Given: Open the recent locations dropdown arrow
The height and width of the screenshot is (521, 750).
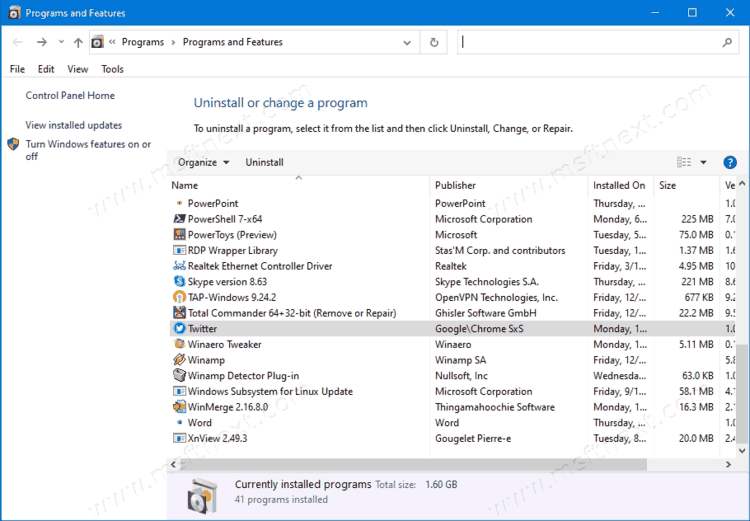Looking at the screenshot, I should (61, 42).
